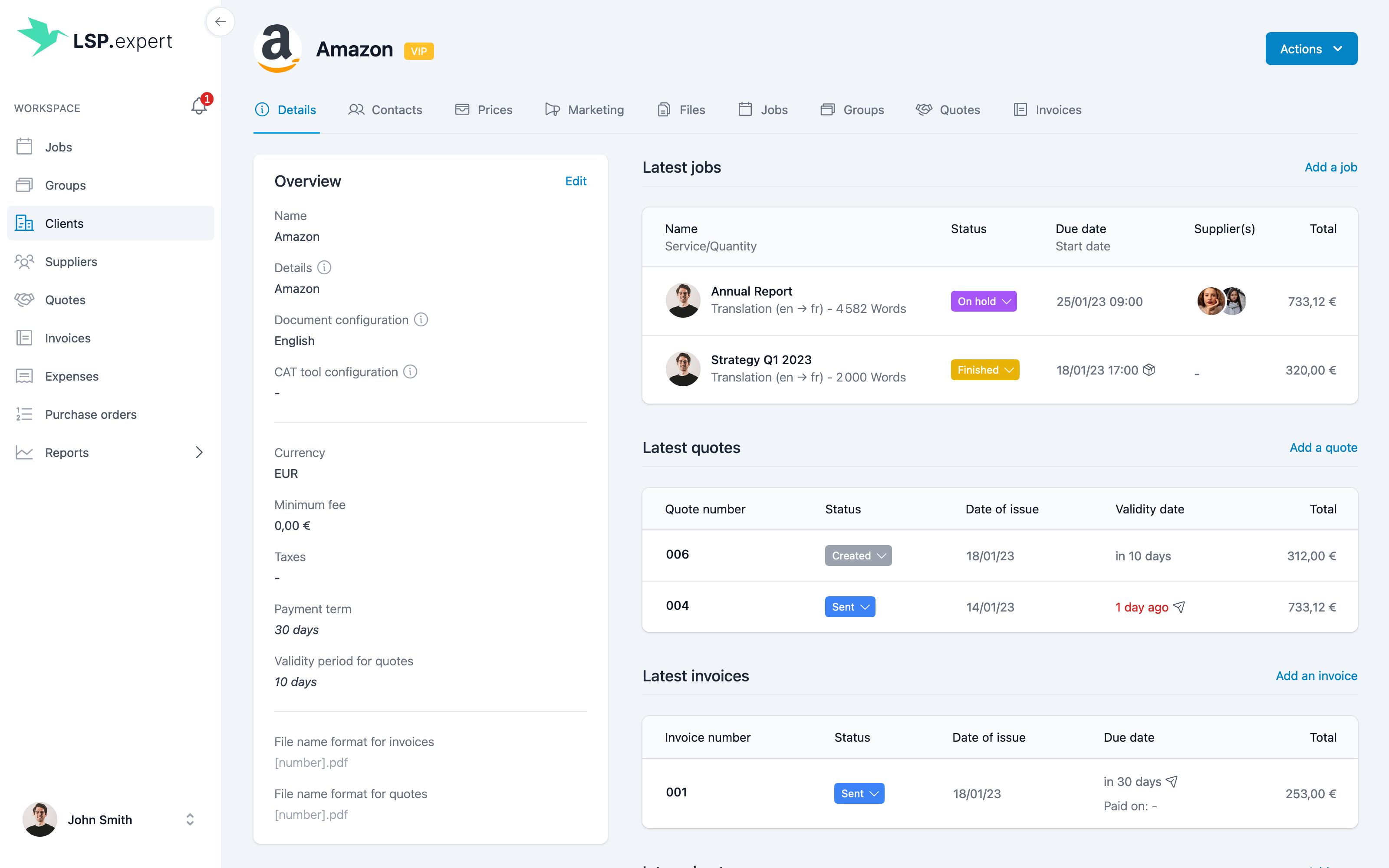Switch to the Details tab
This screenshot has width=1389, height=868.
286,110
